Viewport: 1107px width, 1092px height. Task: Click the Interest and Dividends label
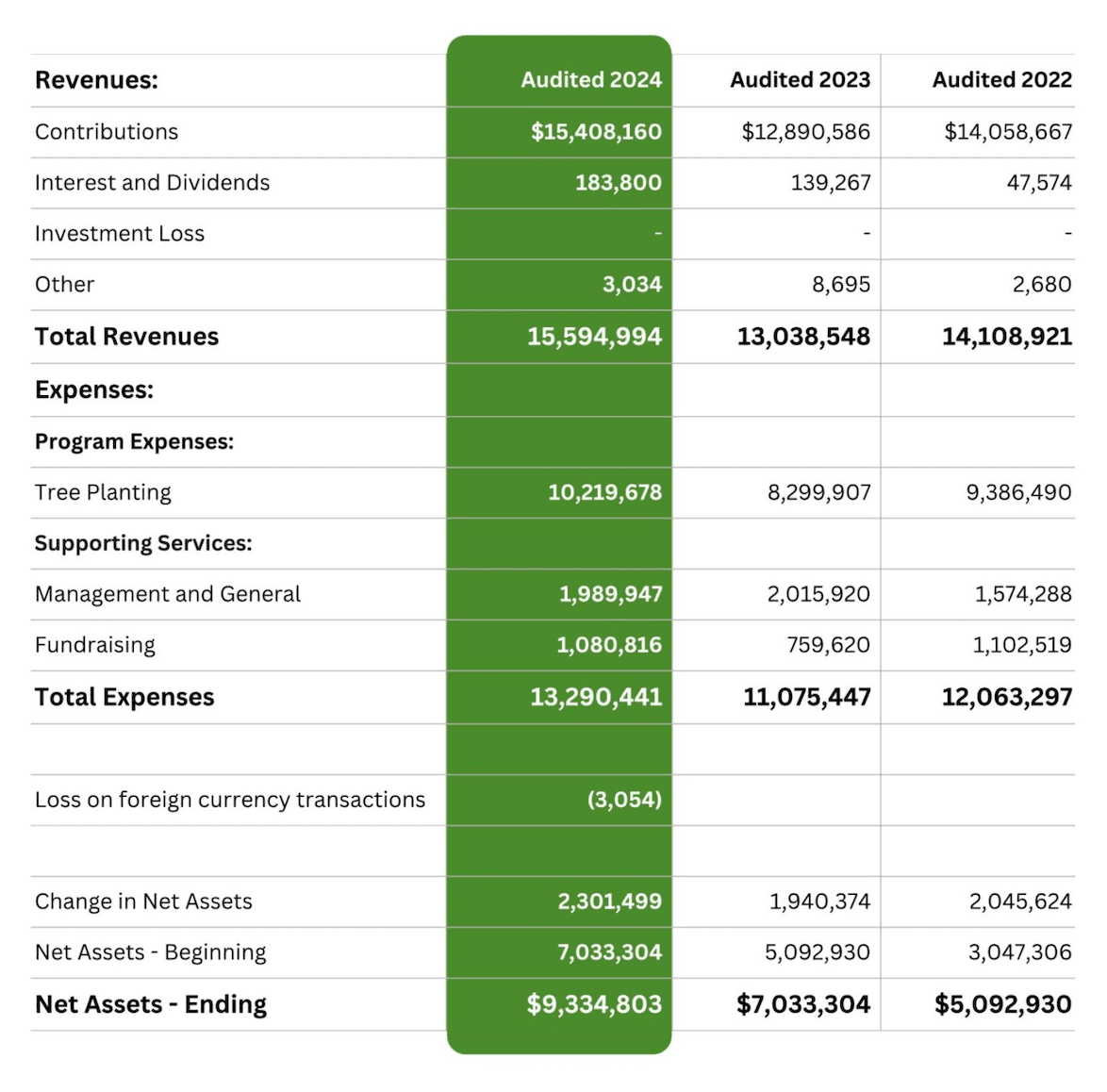(x=152, y=183)
